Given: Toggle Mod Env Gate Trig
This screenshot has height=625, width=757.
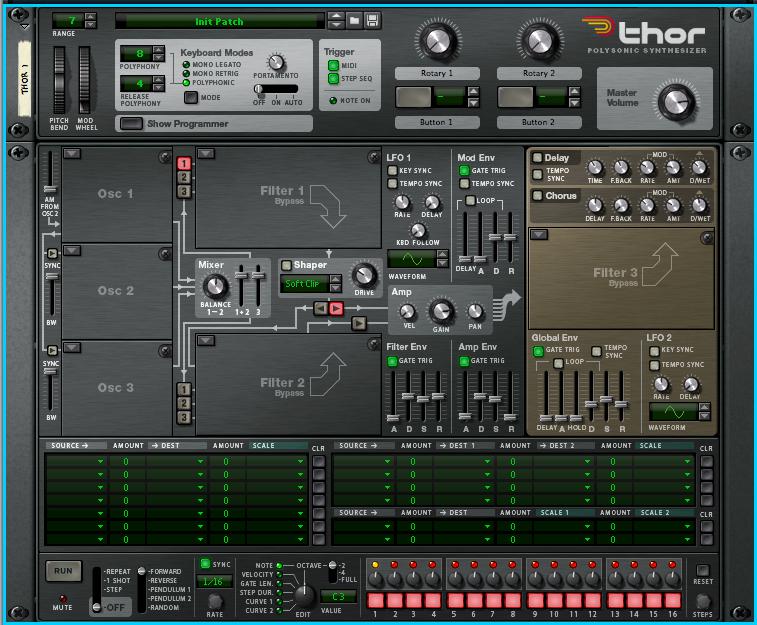Looking at the screenshot, I should click(x=464, y=170).
